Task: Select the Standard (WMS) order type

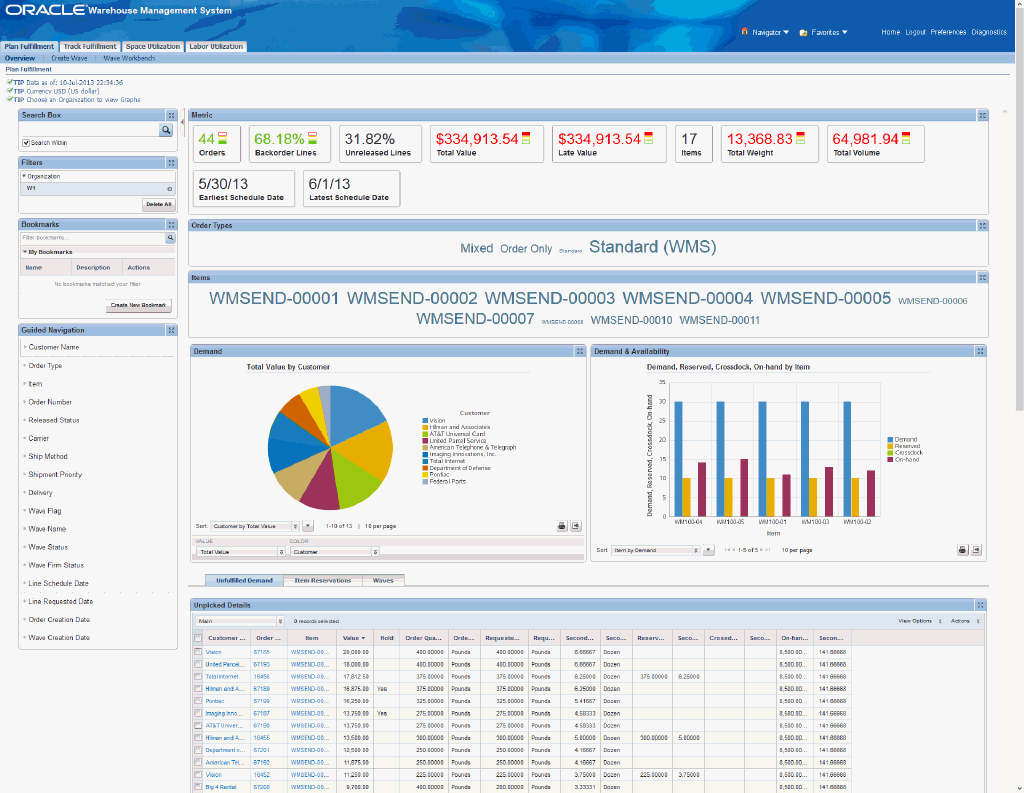Action: [652, 247]
